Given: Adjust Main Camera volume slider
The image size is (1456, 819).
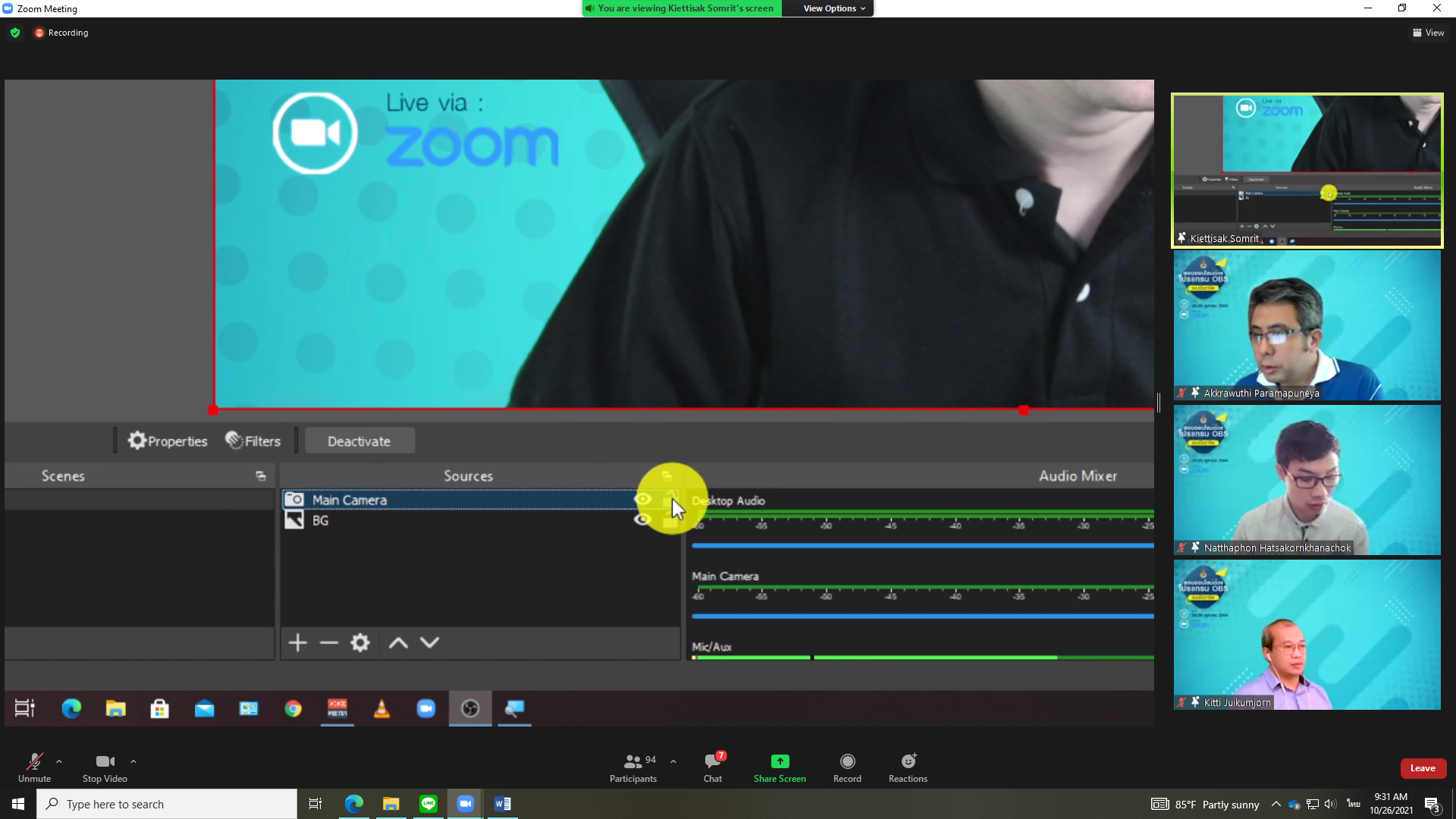Looking at the screenshot, I should (x=922, y=616).
